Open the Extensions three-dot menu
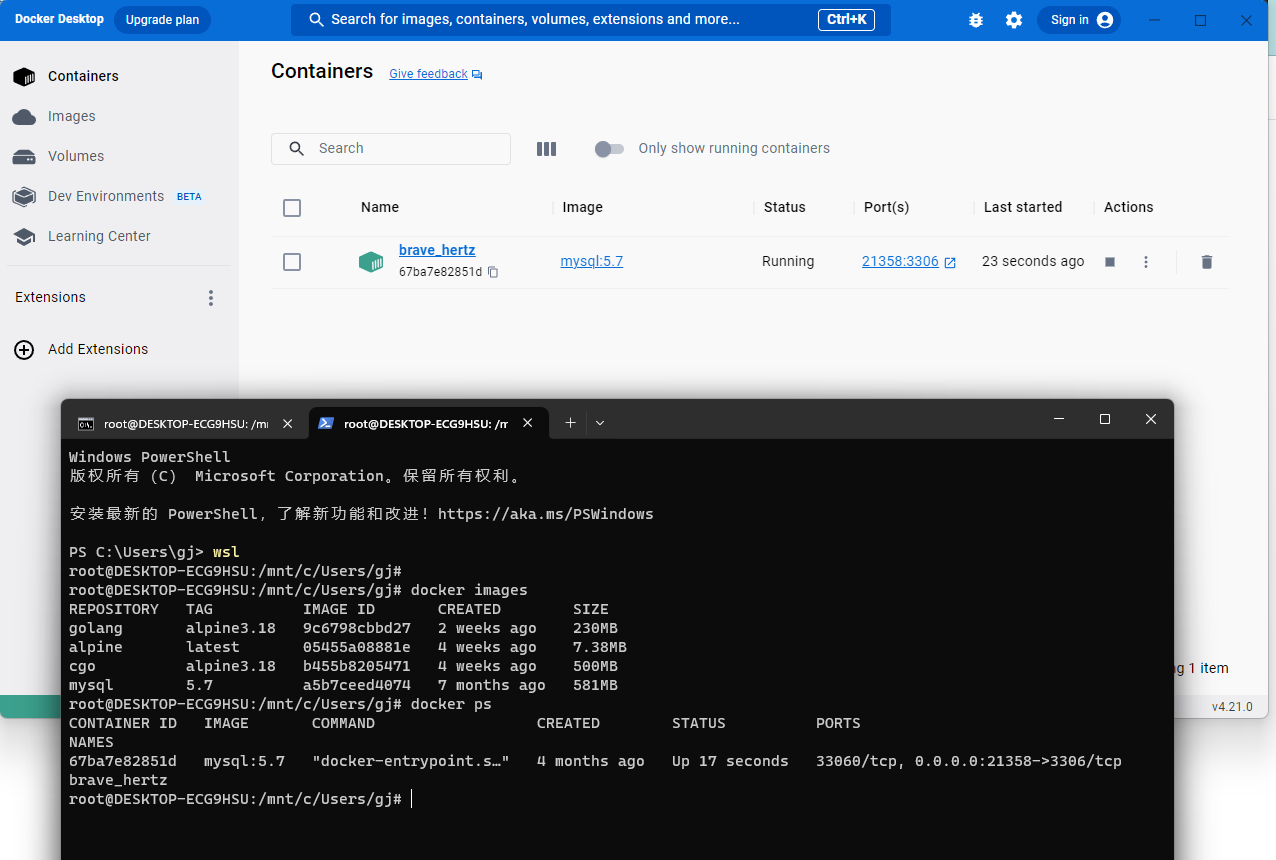This screenshot has width=1276, height=860. 210,298
